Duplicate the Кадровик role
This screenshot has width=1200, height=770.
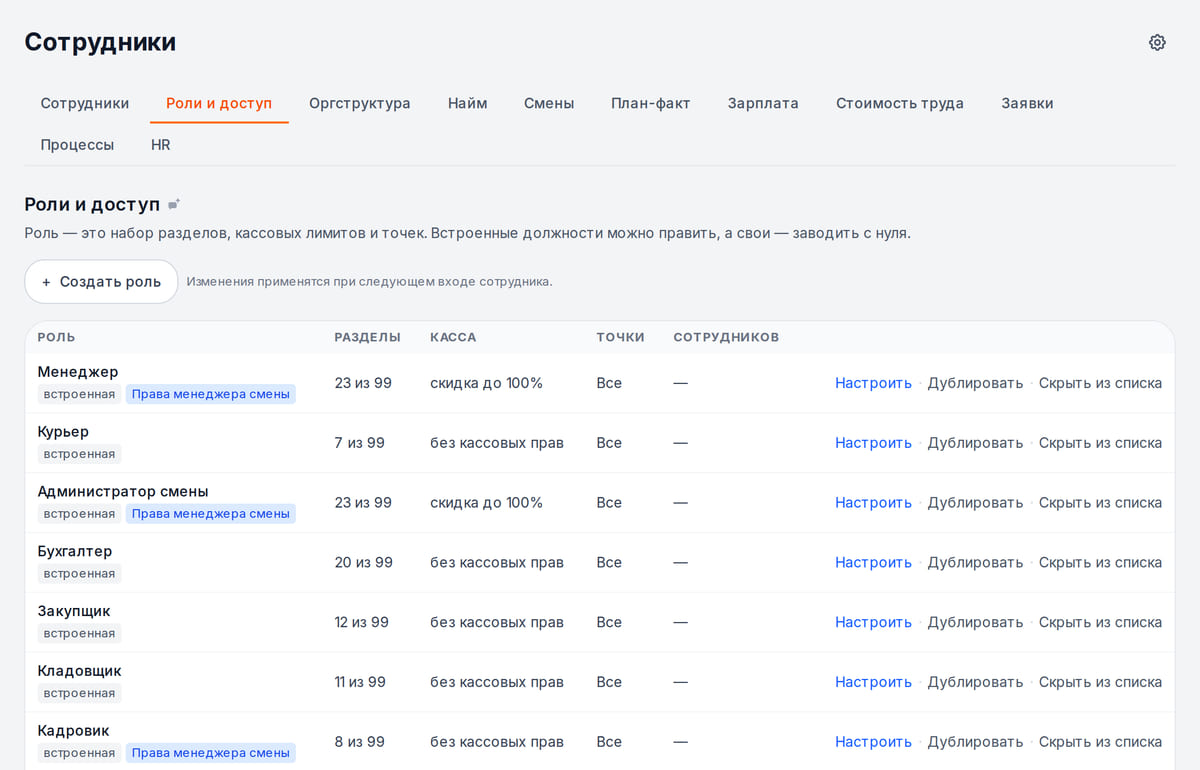click(x=975, y=742)
